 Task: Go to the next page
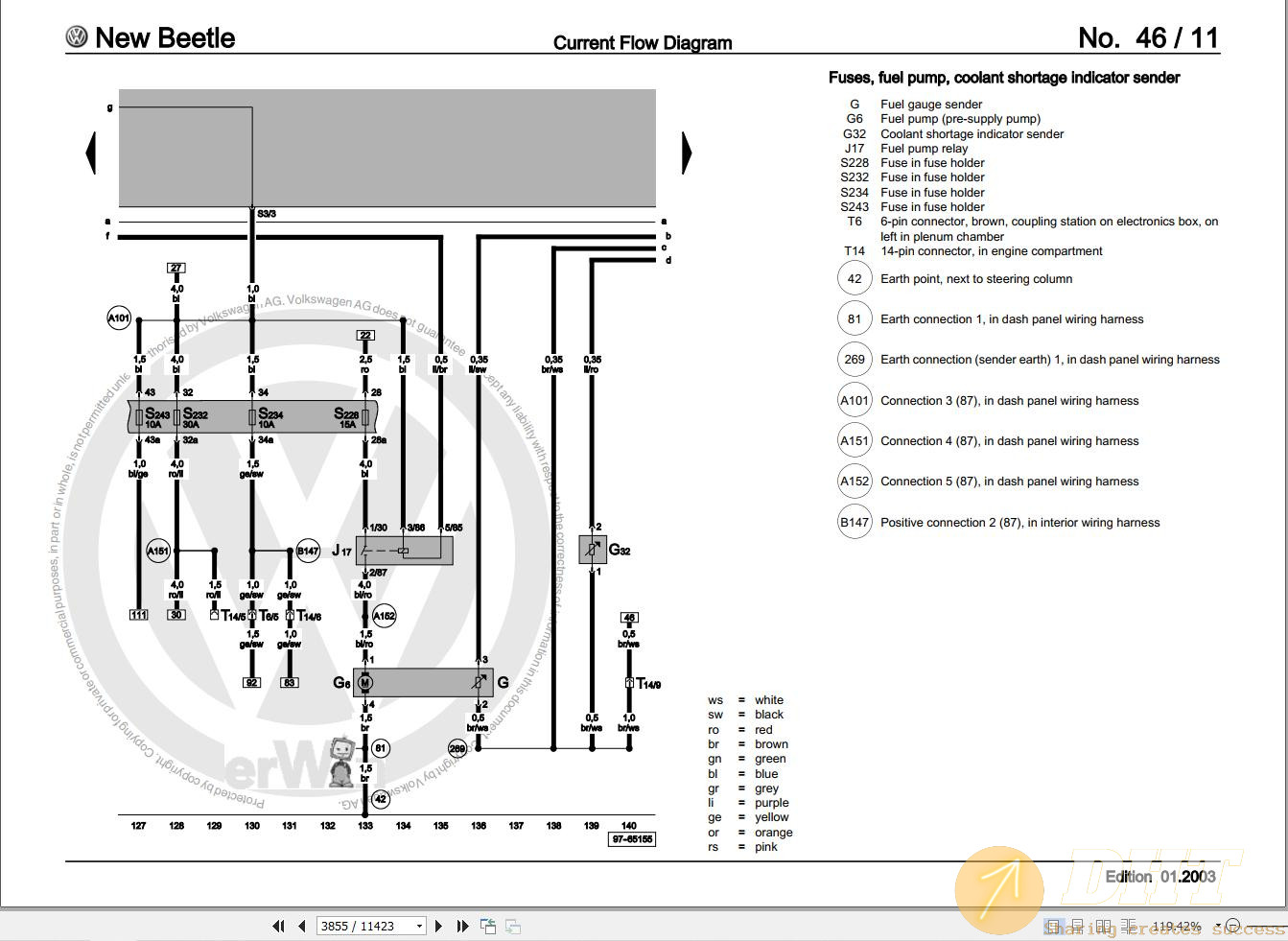pyautogui.click(x=438, y=926)
